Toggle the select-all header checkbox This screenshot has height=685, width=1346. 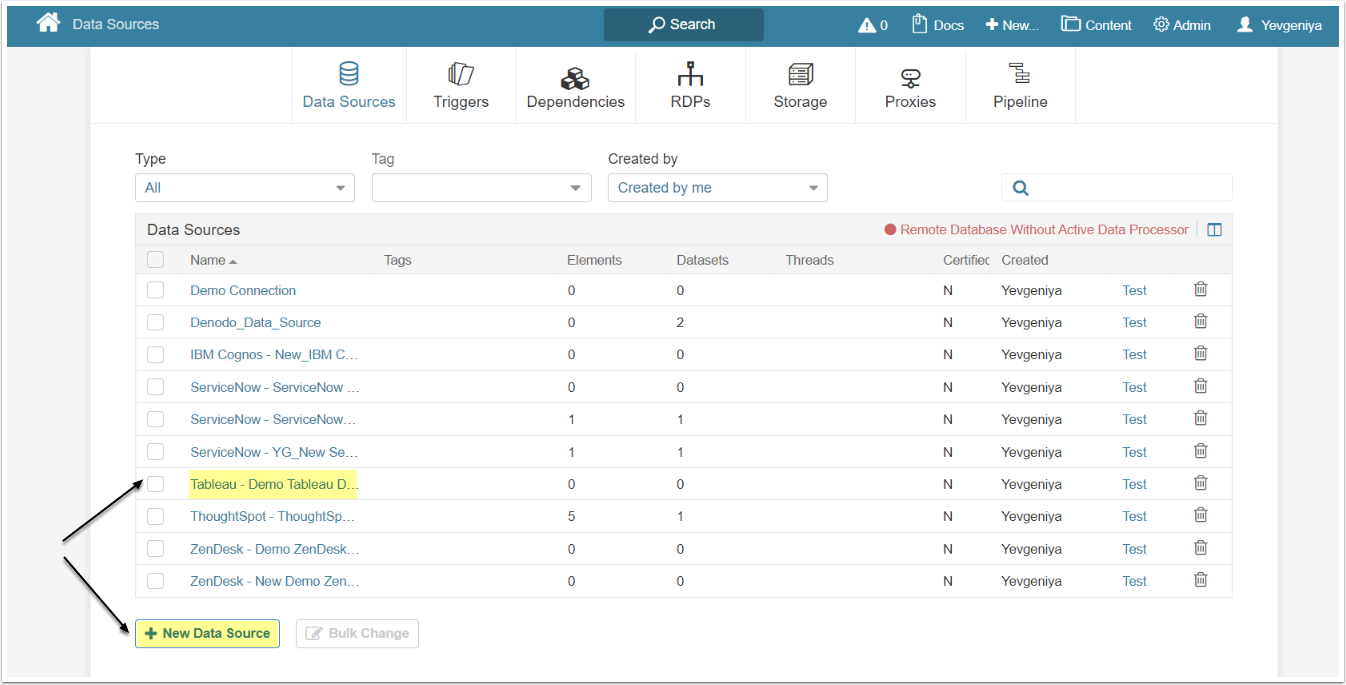pyautogui.click(x=155, y=260)
